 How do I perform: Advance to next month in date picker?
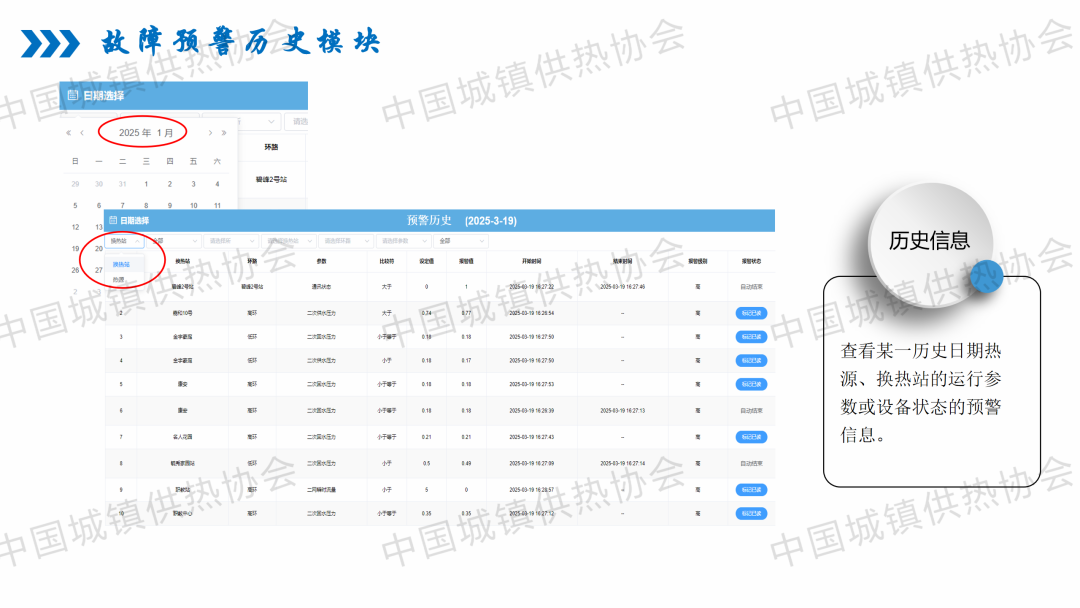(x=210, y=133)
